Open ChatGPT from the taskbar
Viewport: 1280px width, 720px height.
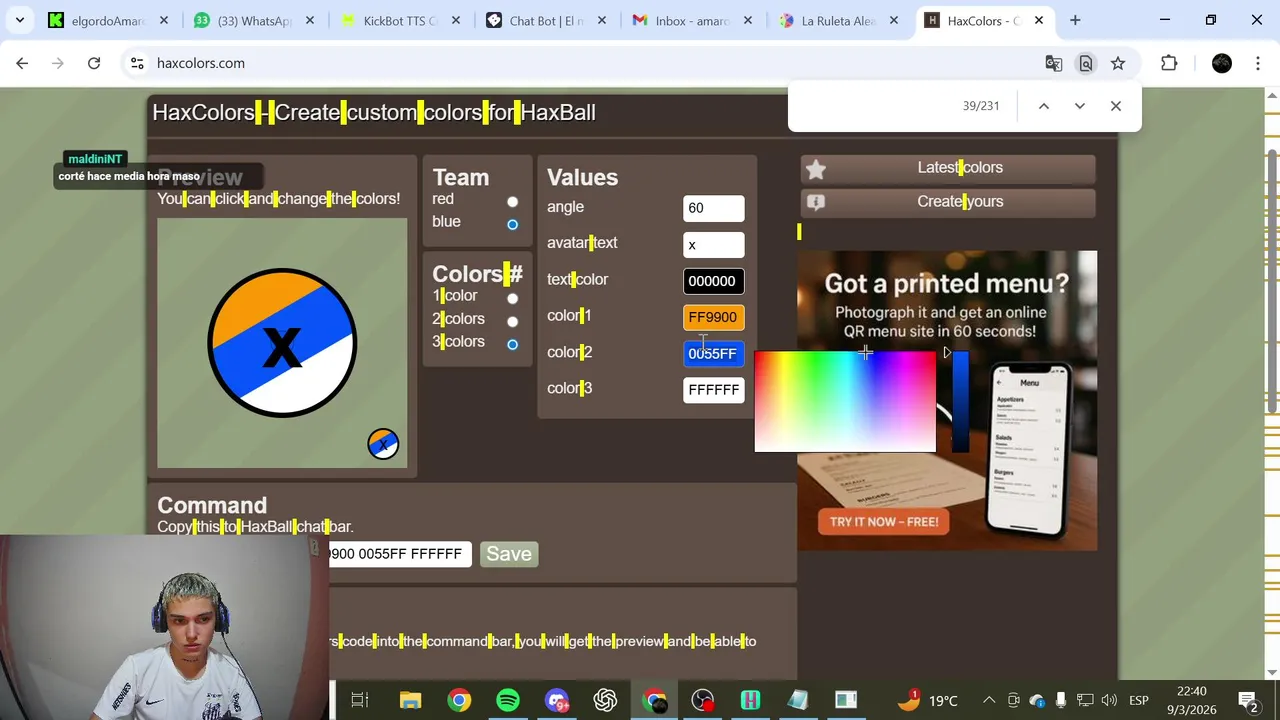[605, 700]
